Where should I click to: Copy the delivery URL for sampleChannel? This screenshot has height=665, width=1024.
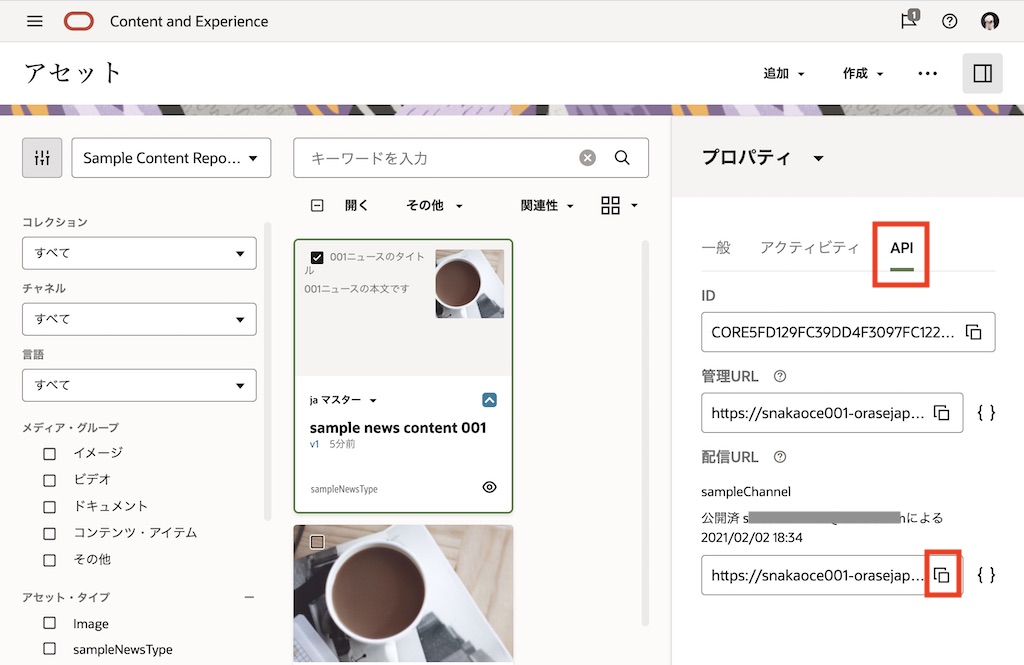coord(941,575)
